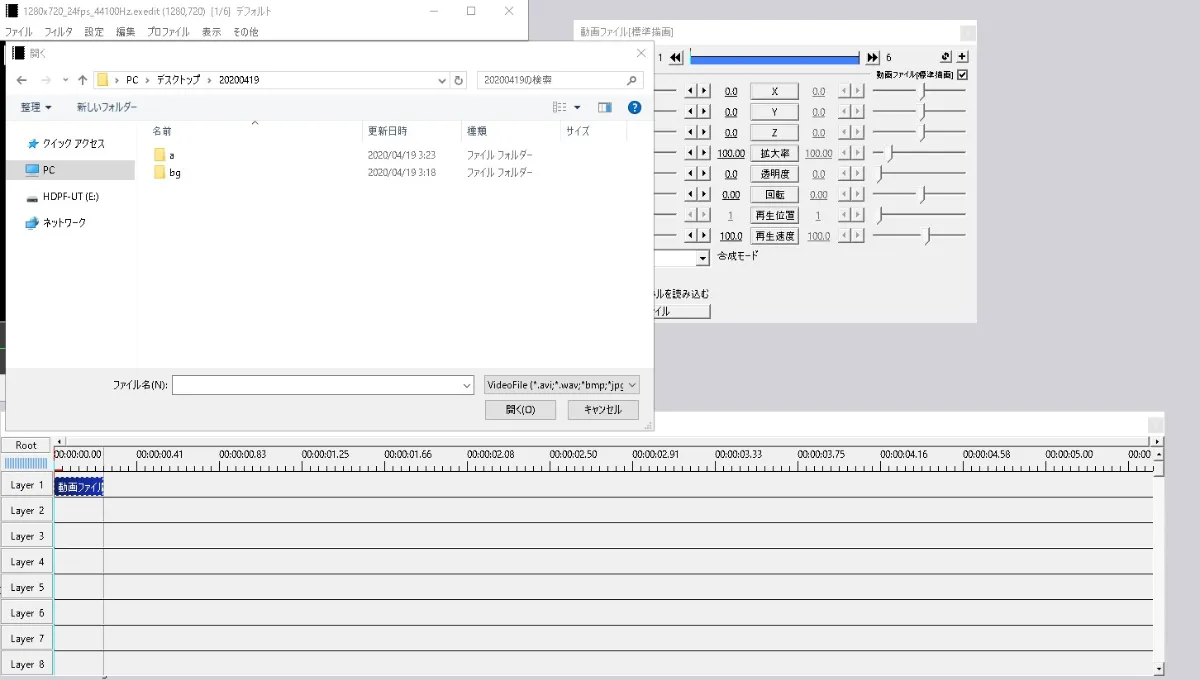Click the blue frame range bar
1200x680 pixels.
tap(775, 58)
